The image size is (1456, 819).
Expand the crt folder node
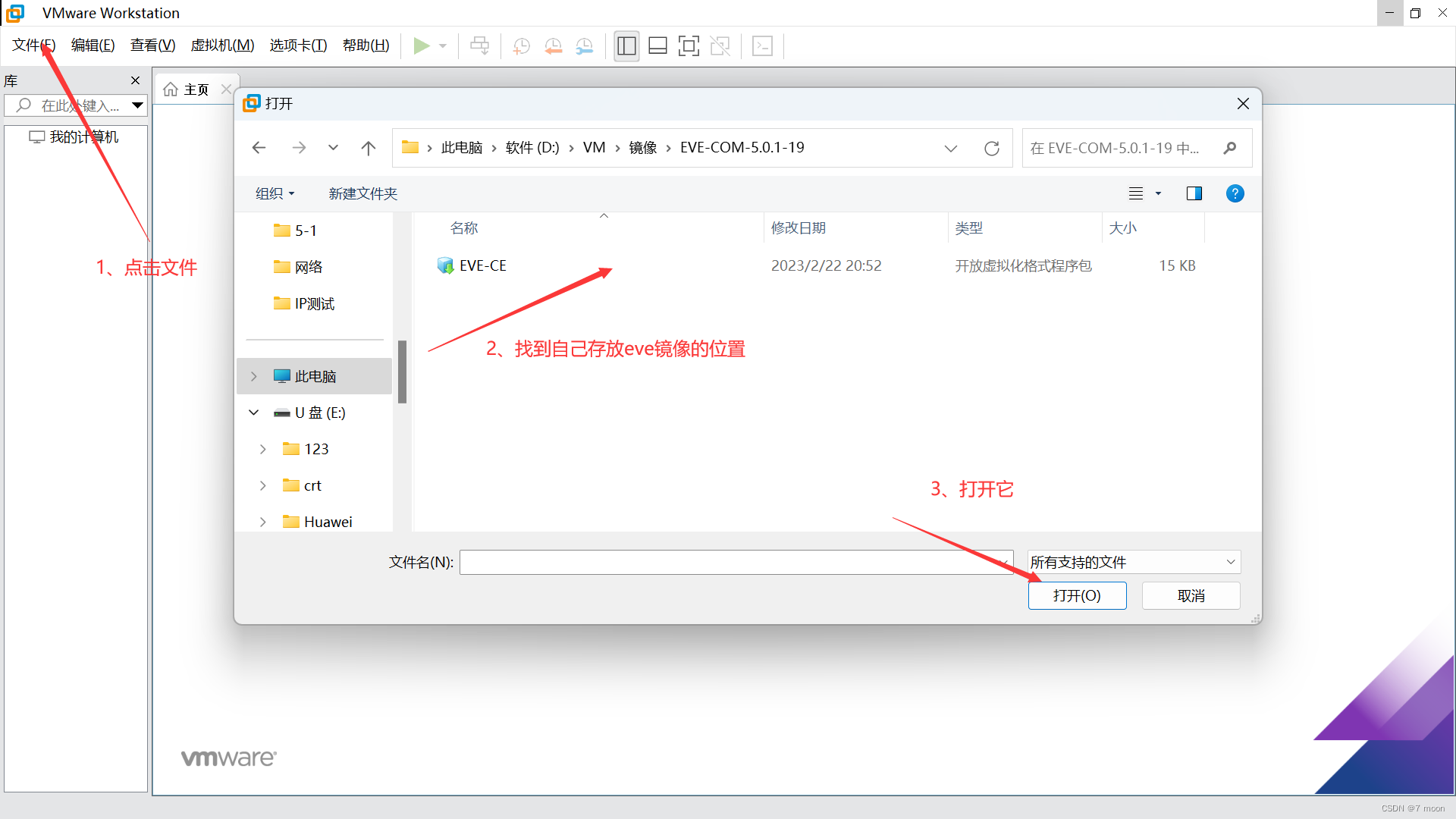pyautogui.click(x=263, y=485)
